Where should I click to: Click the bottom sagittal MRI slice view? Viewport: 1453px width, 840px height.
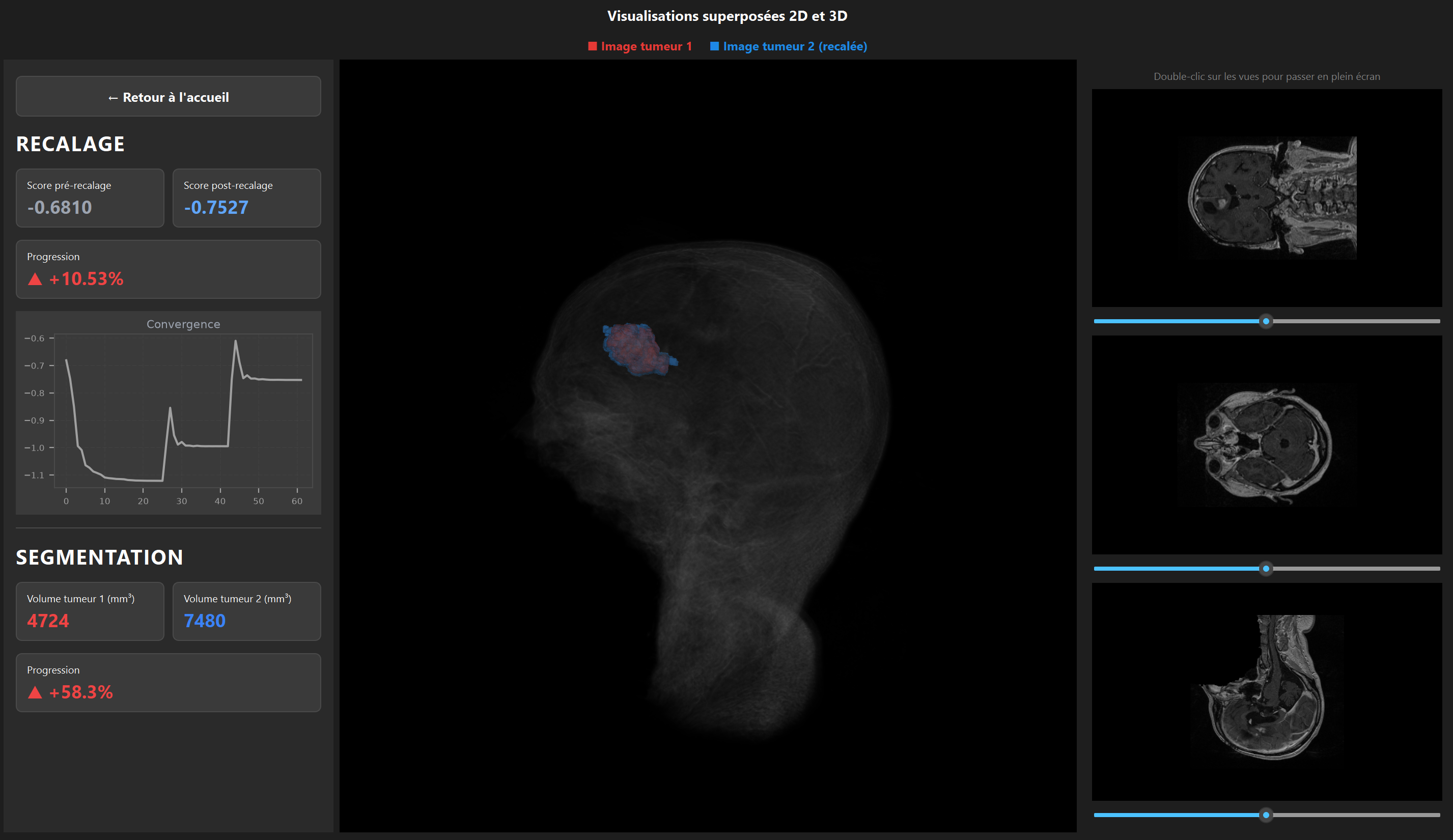pos(1267,692)
